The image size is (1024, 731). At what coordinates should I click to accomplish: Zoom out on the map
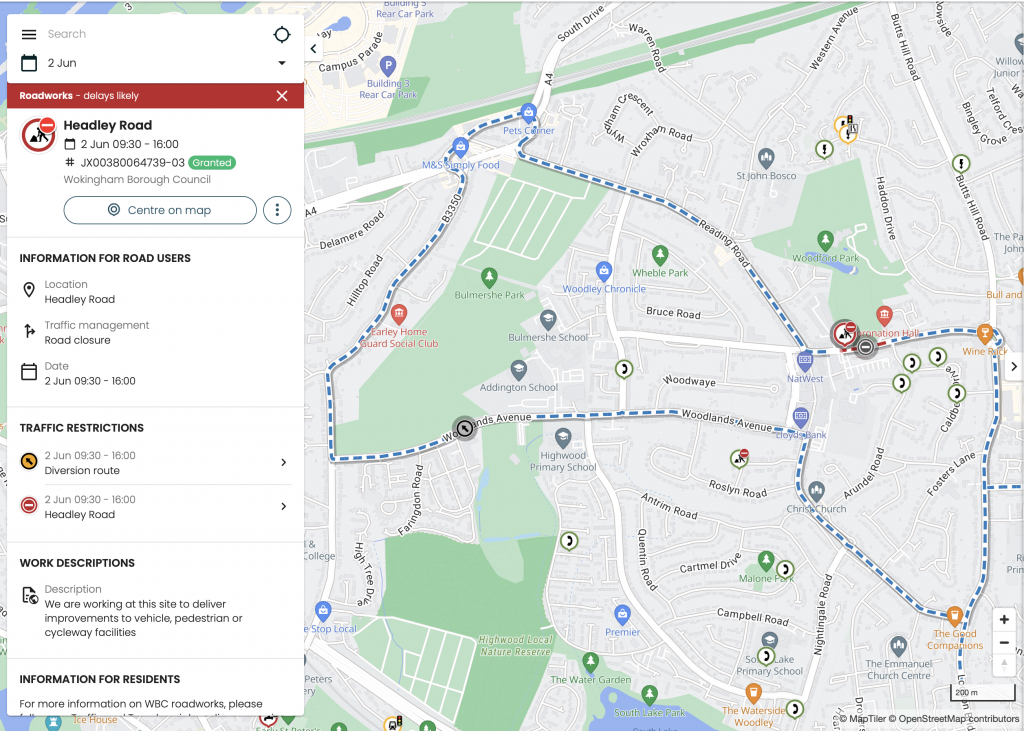[x=1004, y=643]
